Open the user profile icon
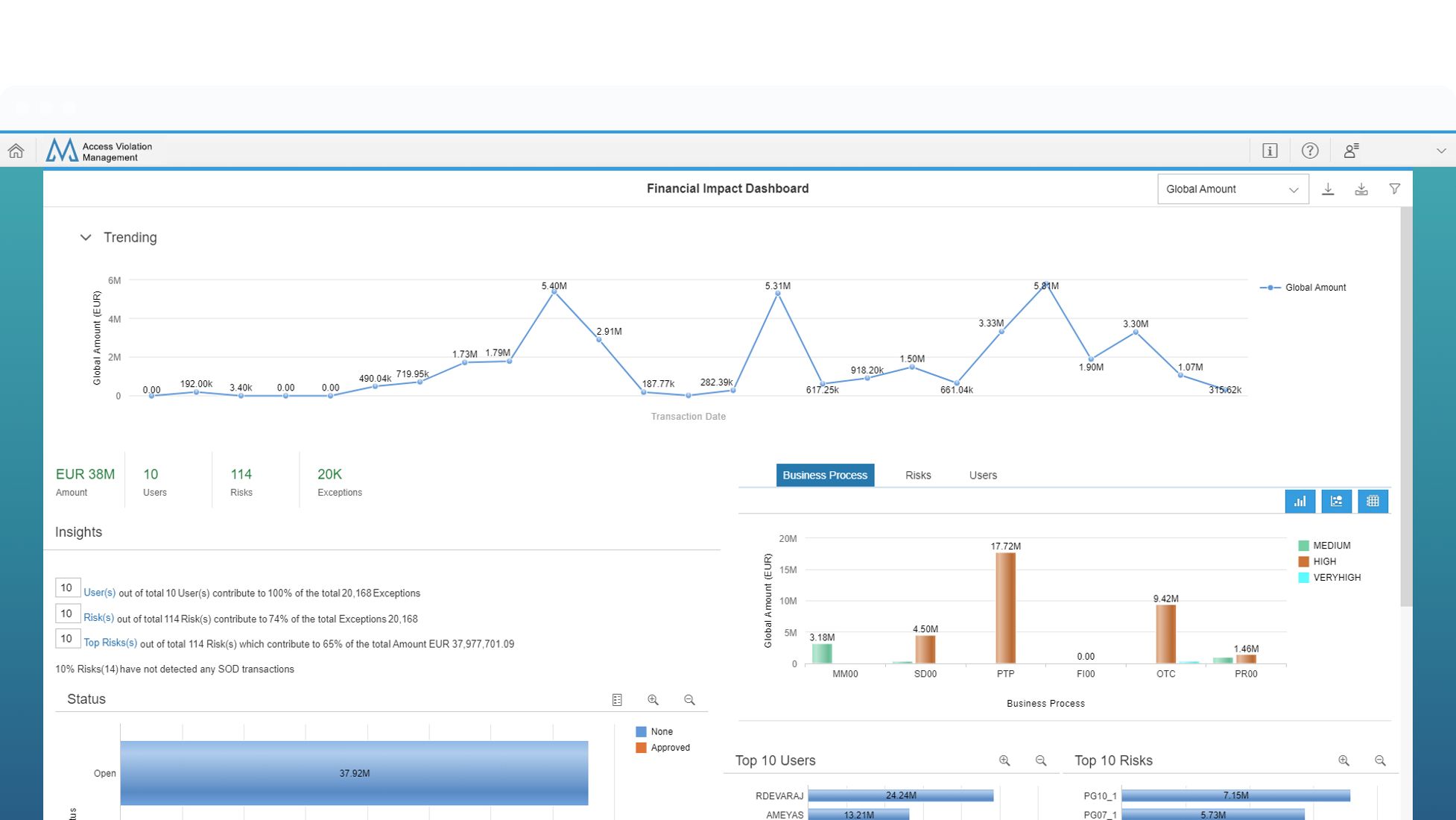This screenshot has height=820, width=1456. coord(1351,151)
